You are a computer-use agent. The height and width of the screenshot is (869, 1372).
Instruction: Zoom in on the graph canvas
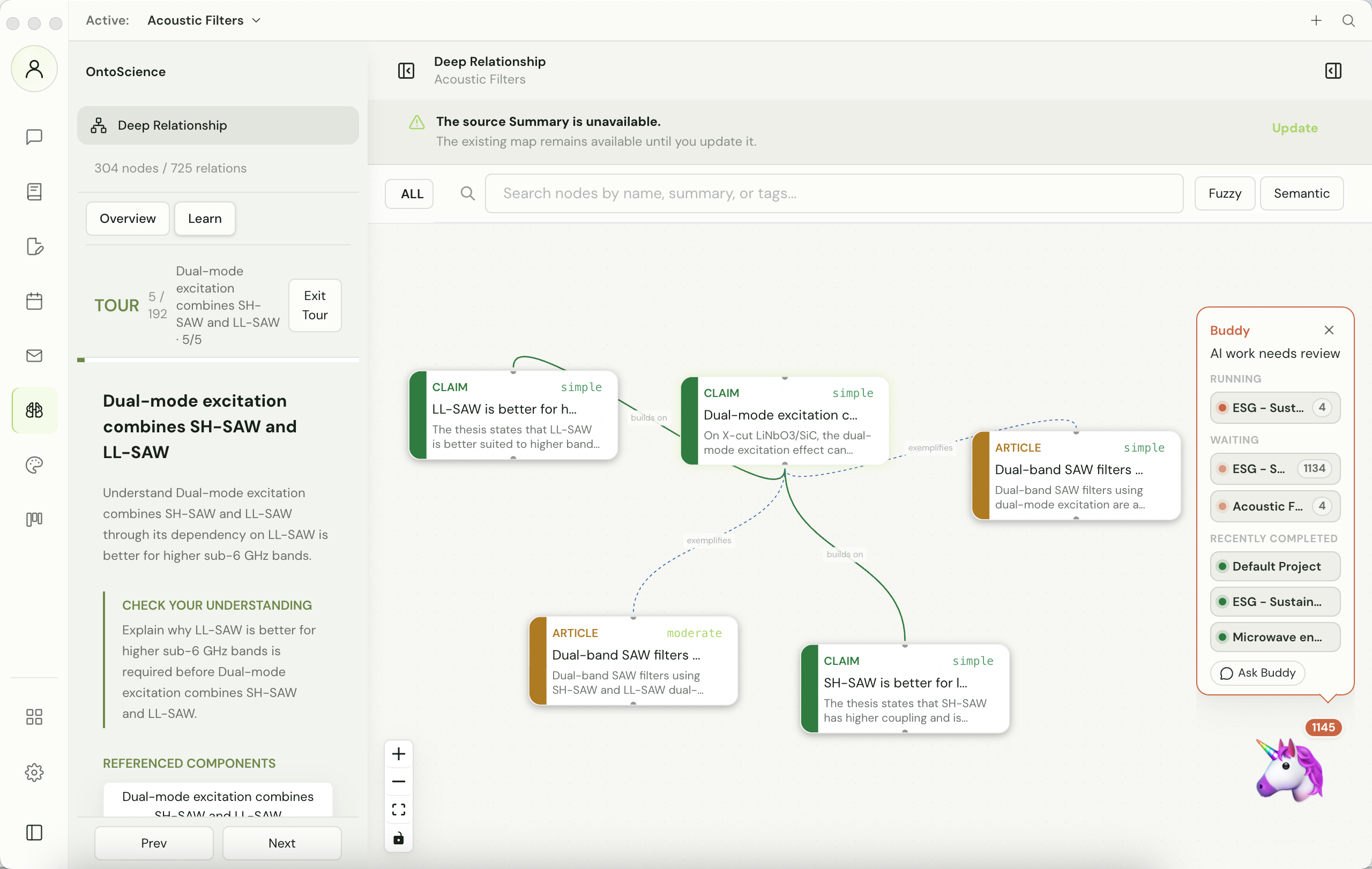click(x=399, y=754)
